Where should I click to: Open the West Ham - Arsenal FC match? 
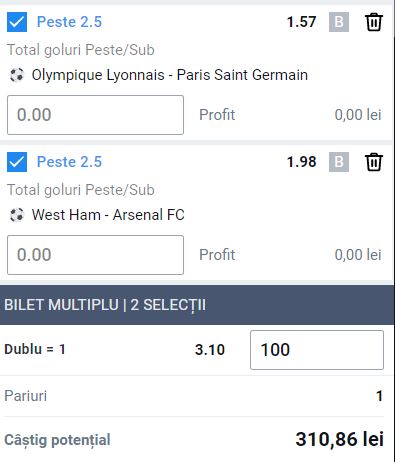[108, 215]
